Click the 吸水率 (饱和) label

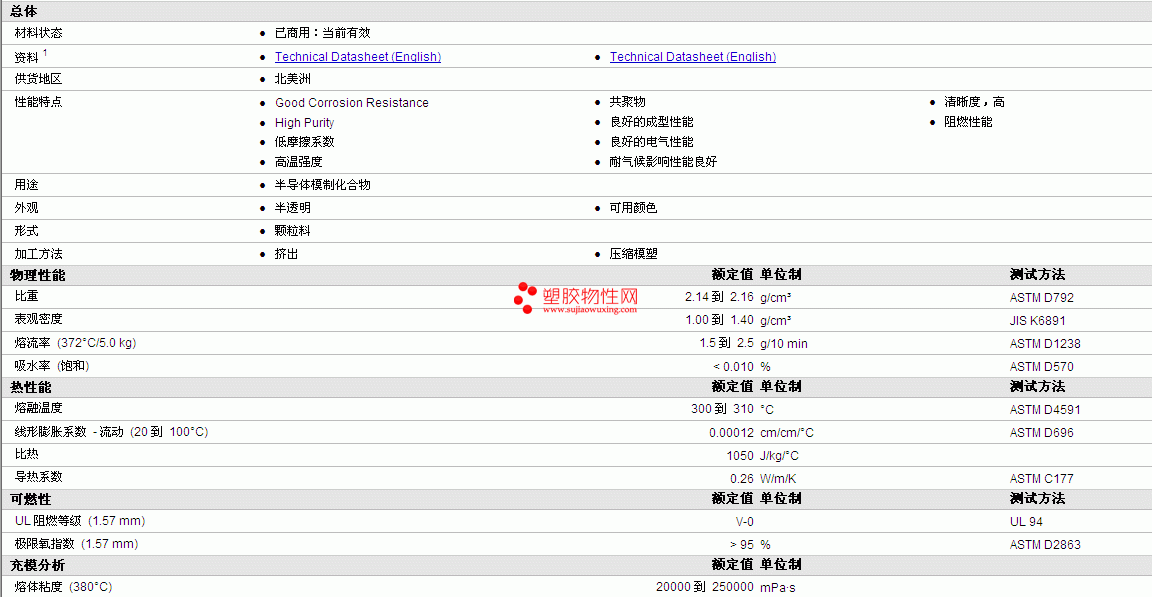[x=51, y=366]
